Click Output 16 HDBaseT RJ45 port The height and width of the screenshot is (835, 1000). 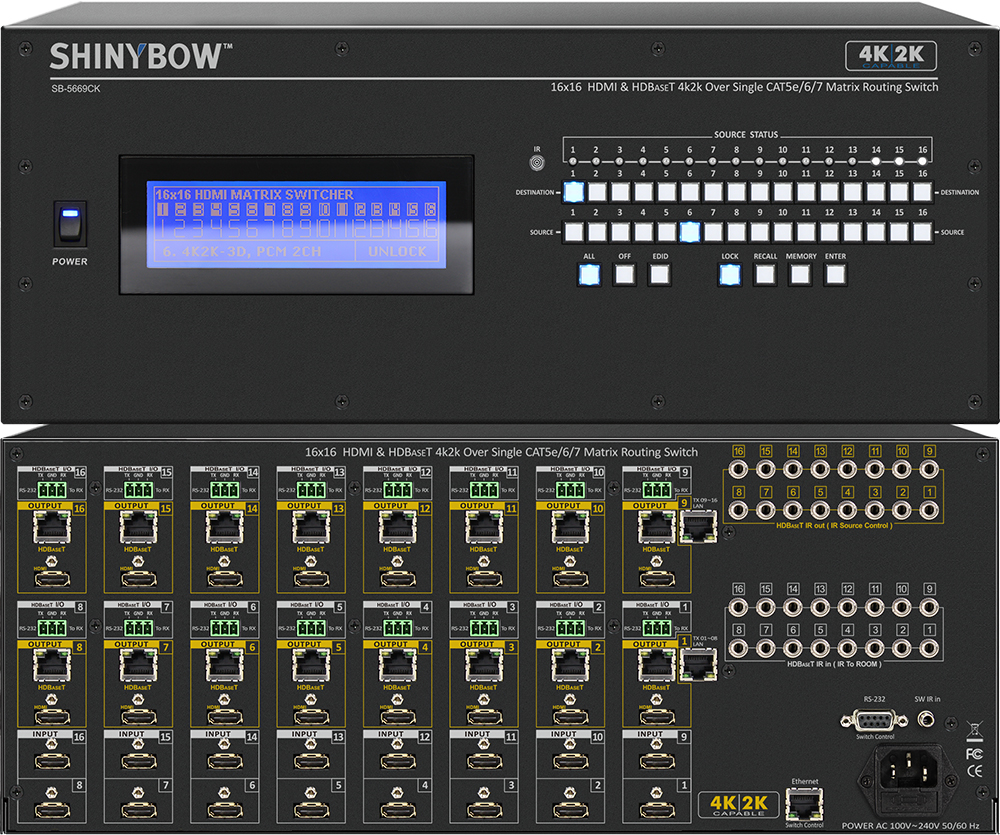click(52, 527)
